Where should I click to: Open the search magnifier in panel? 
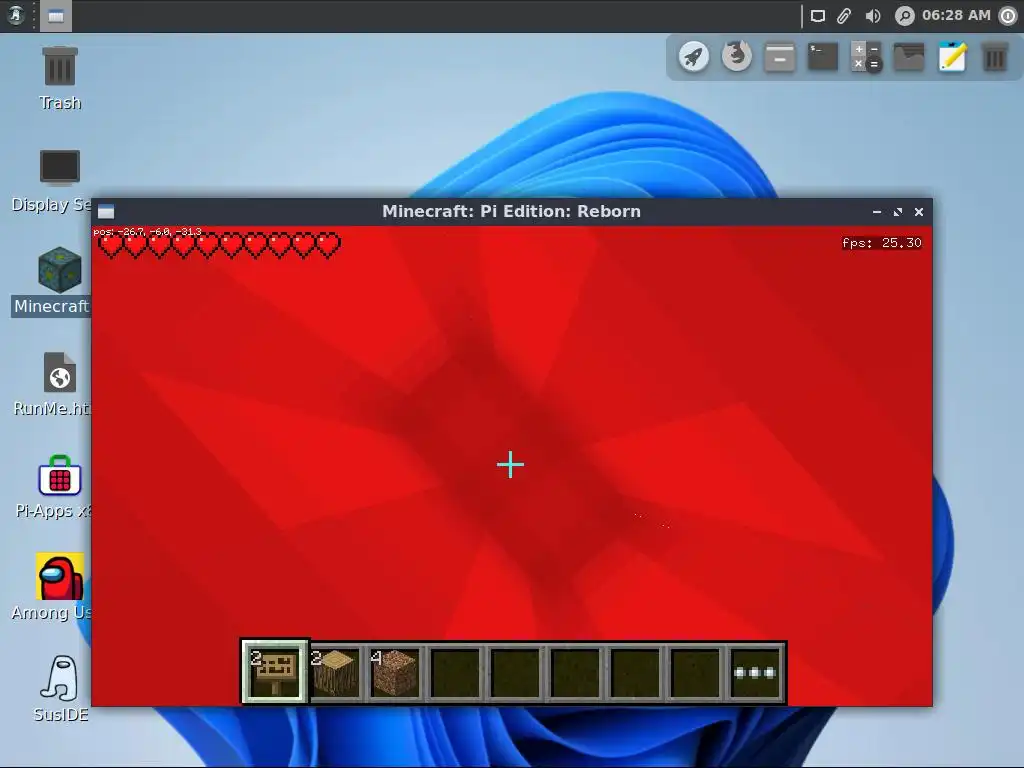904,16
